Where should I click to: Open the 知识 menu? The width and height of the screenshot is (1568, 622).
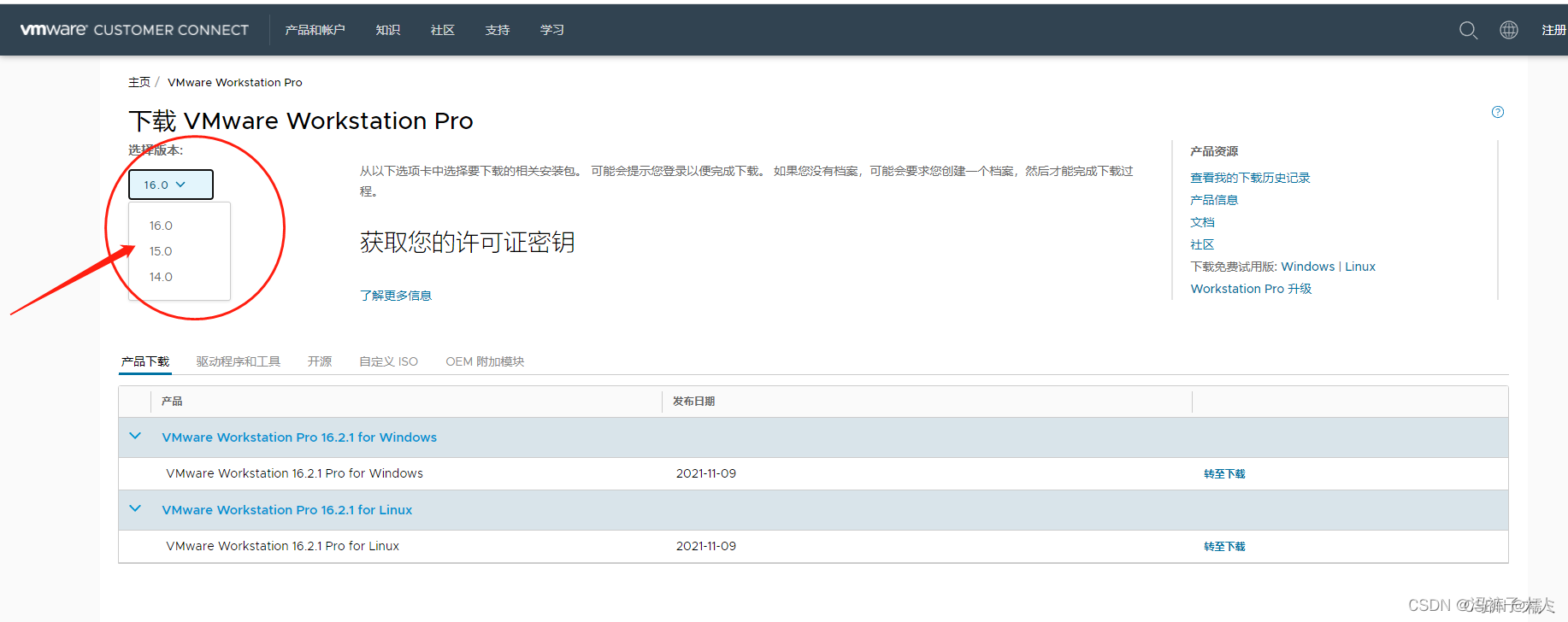tap(387, 30)
